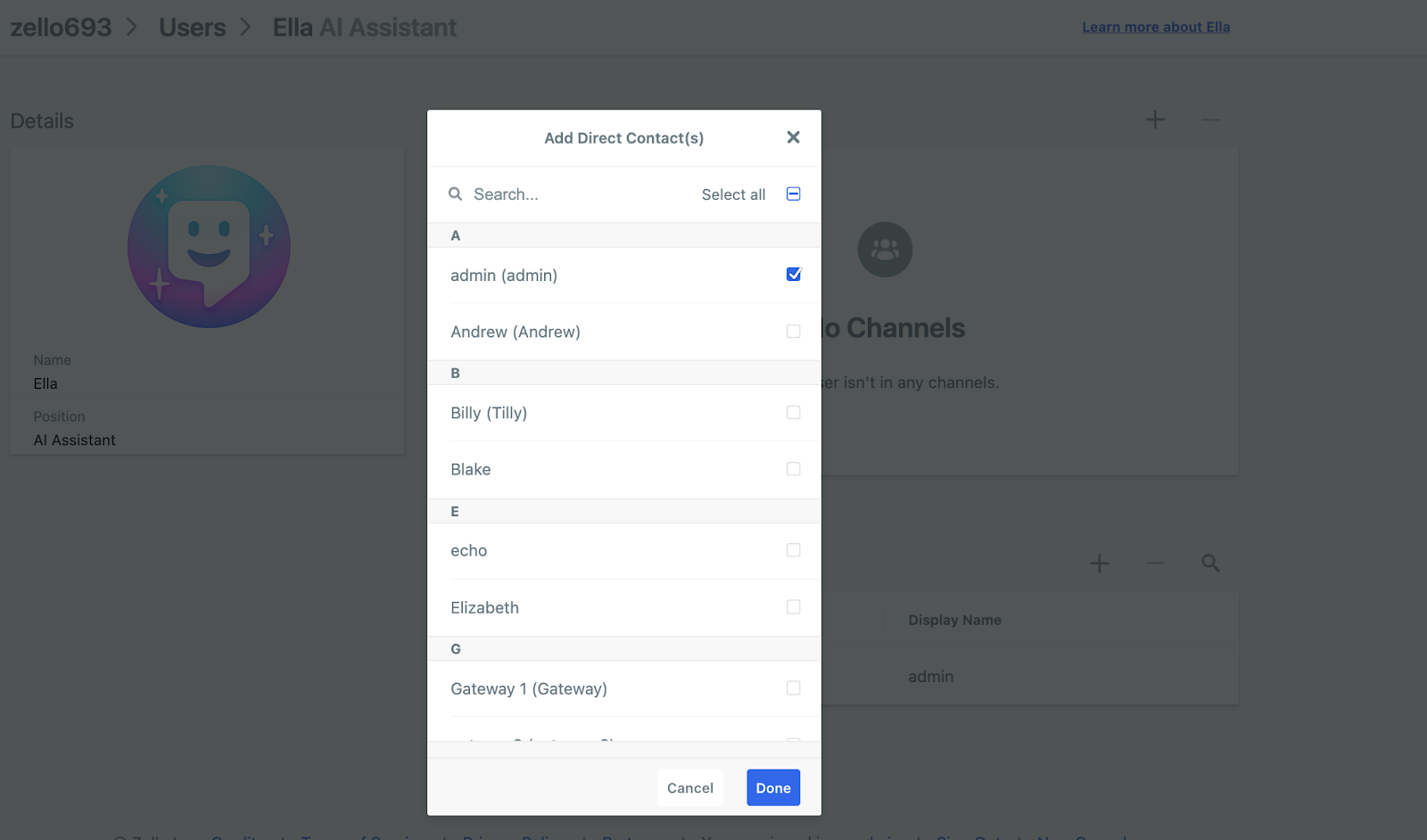Go to zello693 breadcrumb
The height and width of the screenshot is (840, 1427).
pos(61,28)
